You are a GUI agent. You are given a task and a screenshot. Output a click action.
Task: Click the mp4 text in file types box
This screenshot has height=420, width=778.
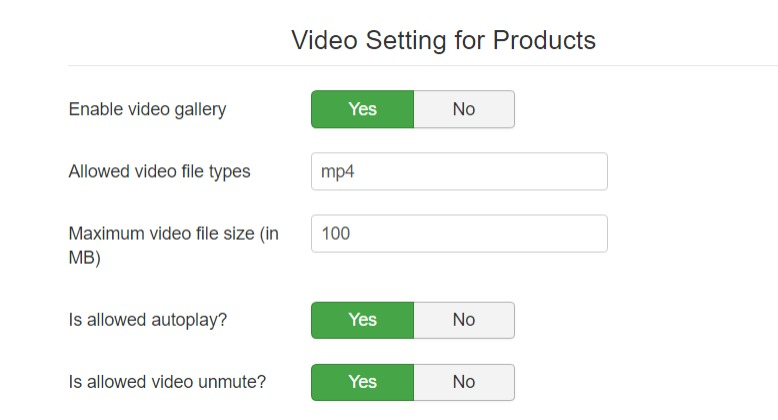click(338, 171)
